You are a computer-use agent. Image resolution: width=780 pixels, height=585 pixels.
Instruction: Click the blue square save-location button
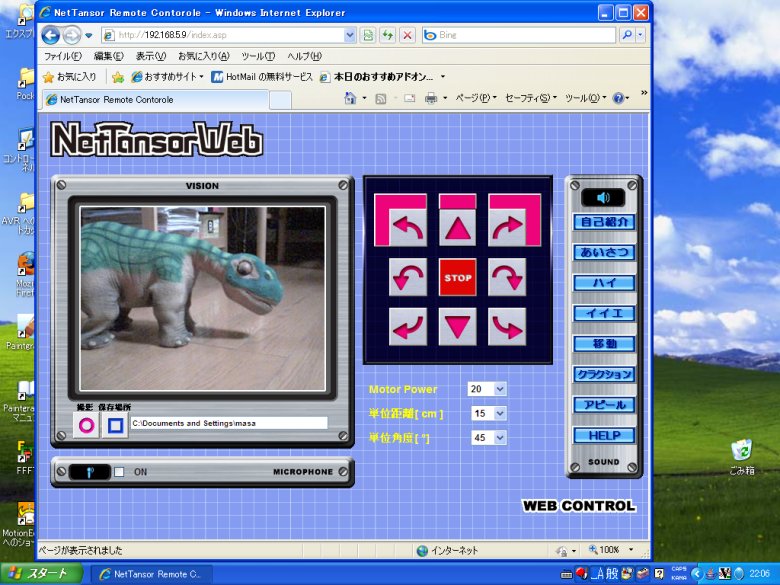(115, 426)
